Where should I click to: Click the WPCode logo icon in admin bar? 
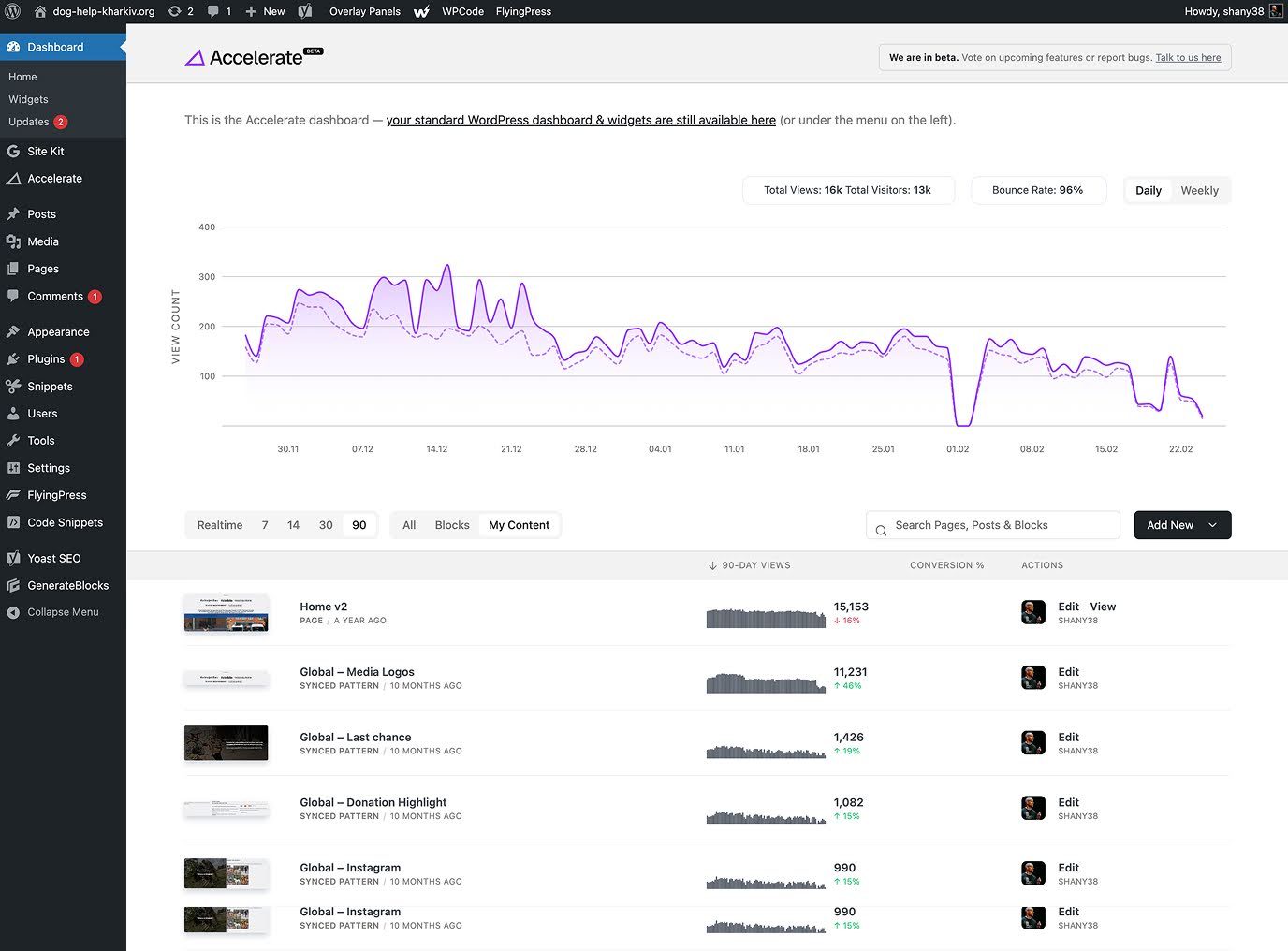point(421,11)
